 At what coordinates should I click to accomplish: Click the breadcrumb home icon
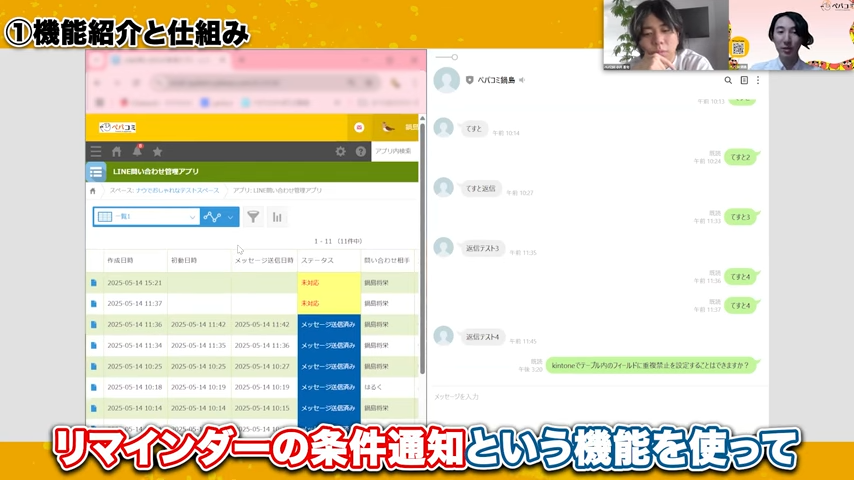point(93,191)
